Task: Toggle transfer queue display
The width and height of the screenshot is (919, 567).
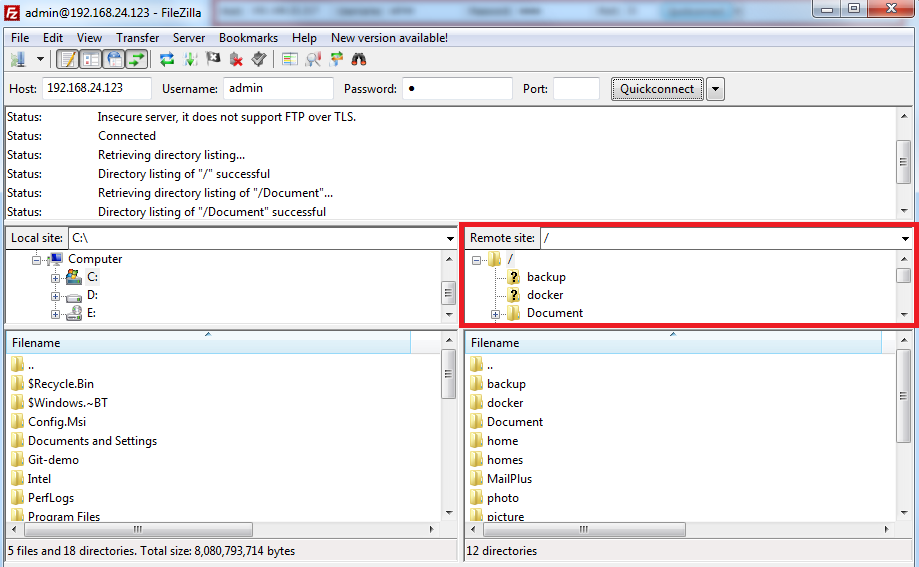Action: coord(137,59)
